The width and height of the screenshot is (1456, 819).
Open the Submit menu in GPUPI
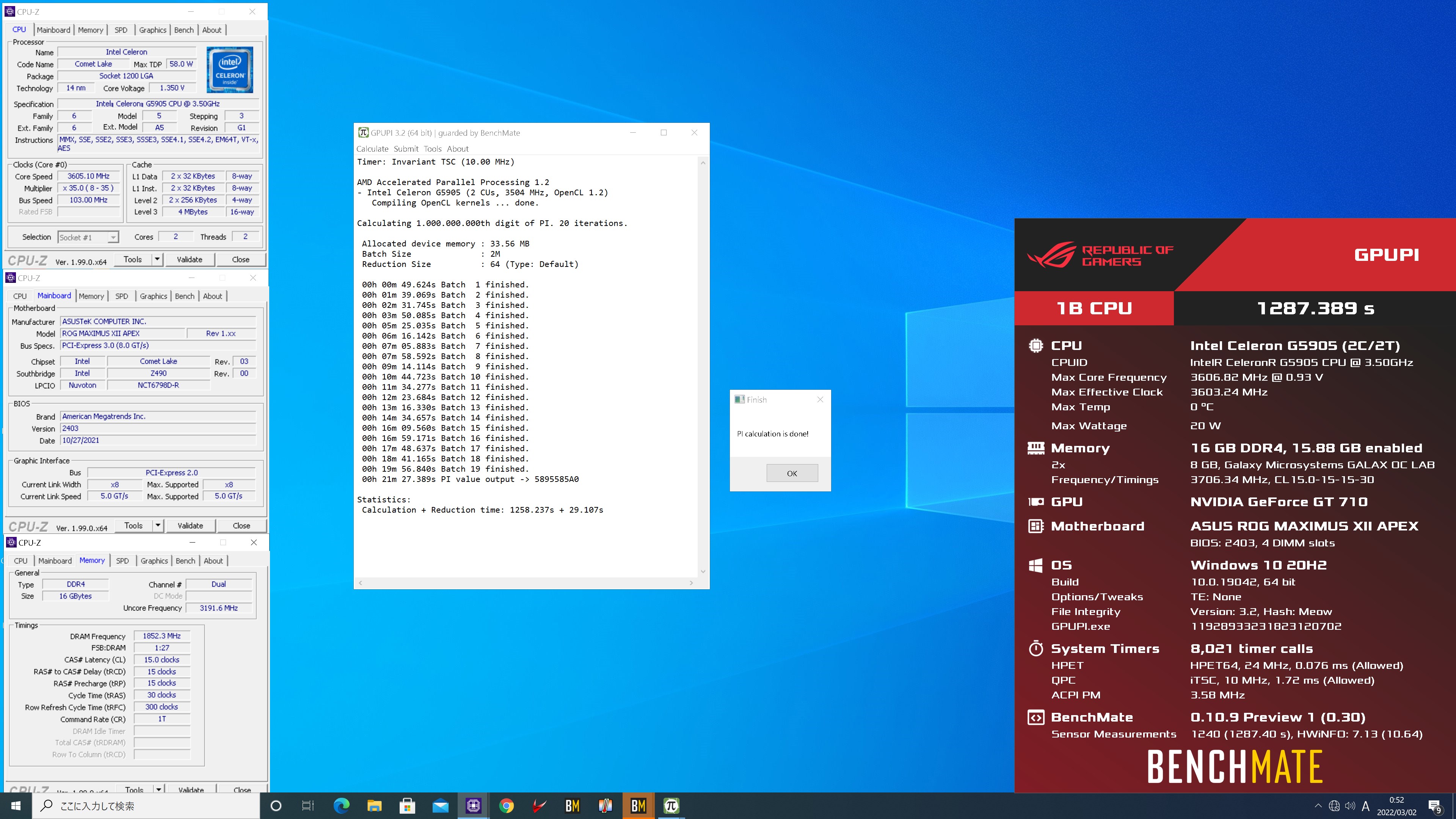pyautogui.click(x=406, y=149)
